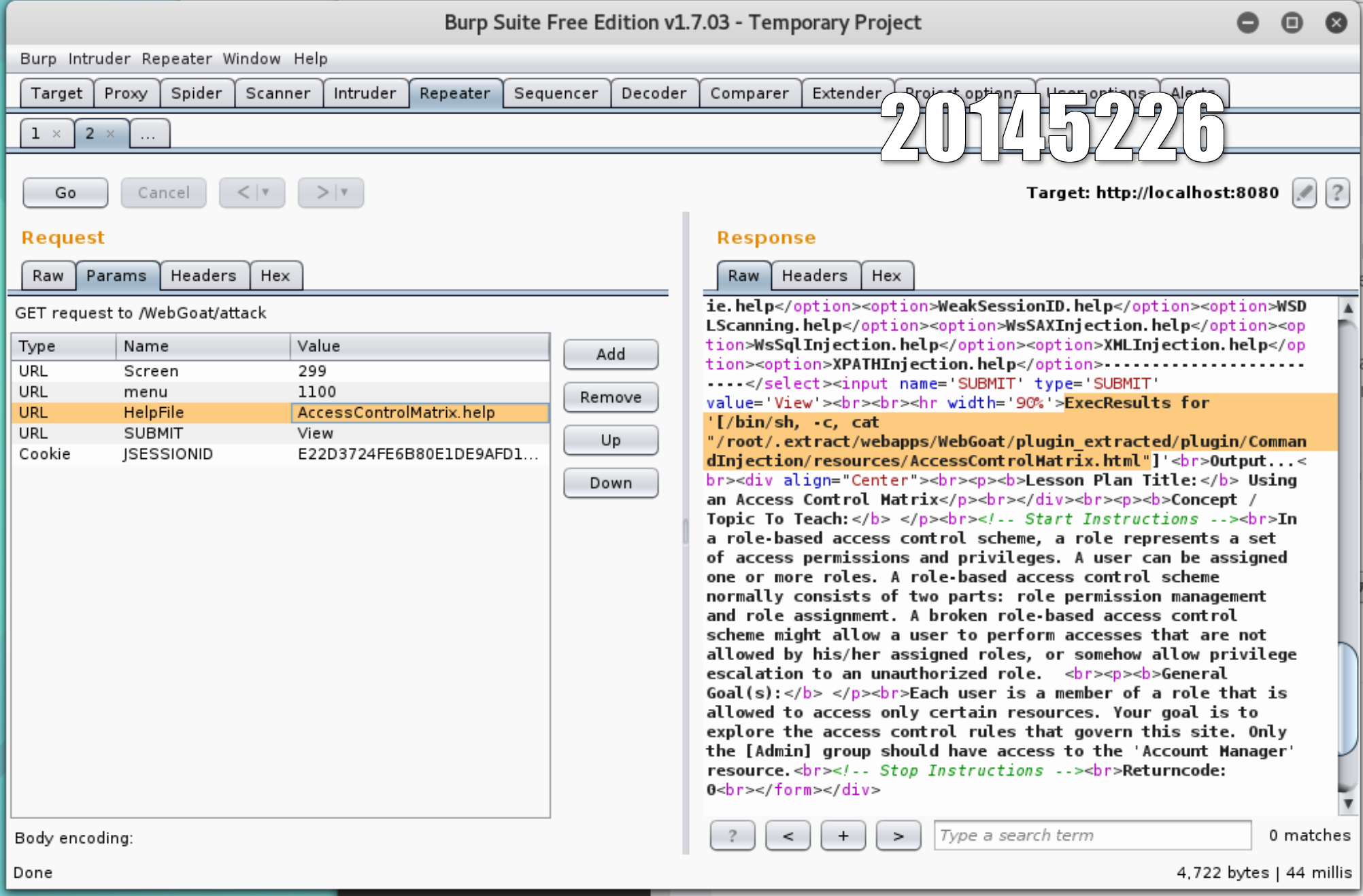Open search help question-mark button
The image size is (1363, 896).
click(x=733, y=835)
